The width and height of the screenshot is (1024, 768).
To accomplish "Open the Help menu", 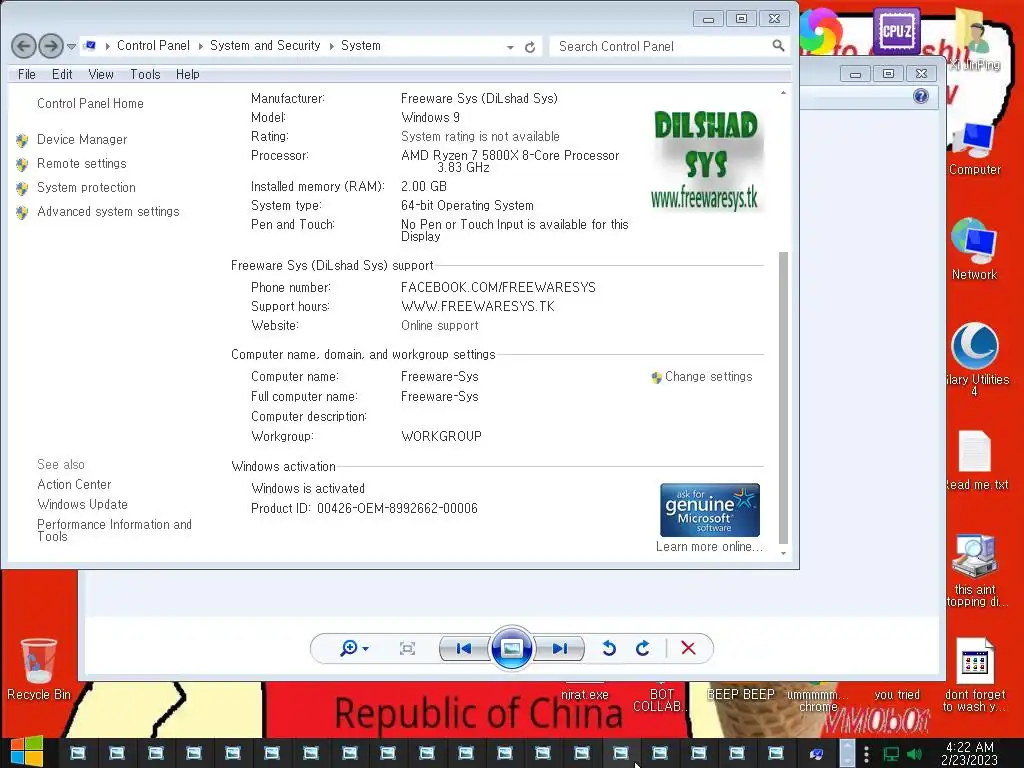I will point(187,74).
